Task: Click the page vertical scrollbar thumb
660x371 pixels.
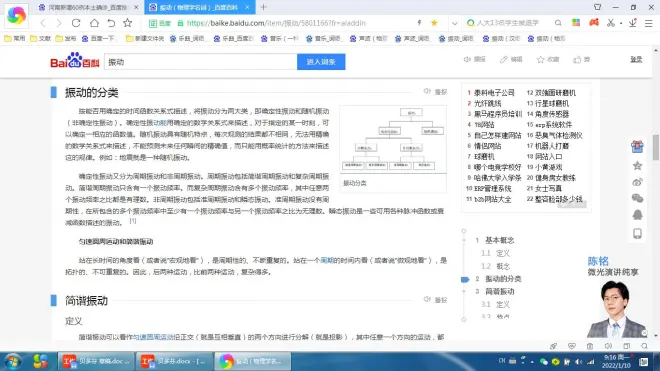Action: click(x=655, y=147)
